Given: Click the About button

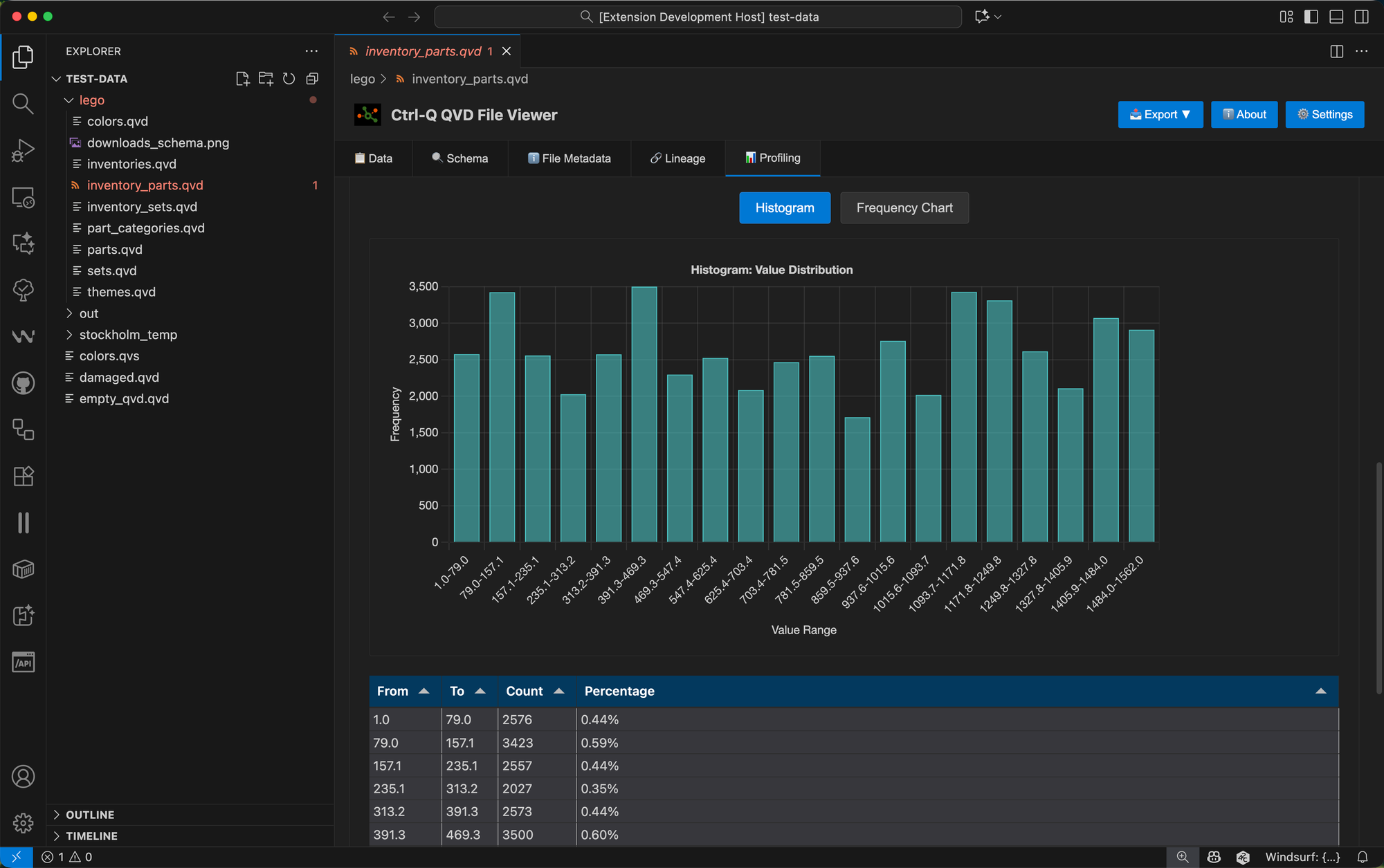Looking at the screenshot, I should coord(1244,115).
